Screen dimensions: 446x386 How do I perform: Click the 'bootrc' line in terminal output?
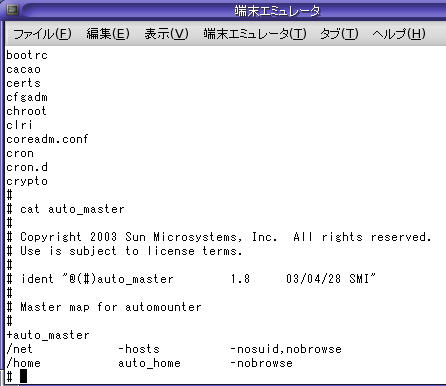coord(27,55)
